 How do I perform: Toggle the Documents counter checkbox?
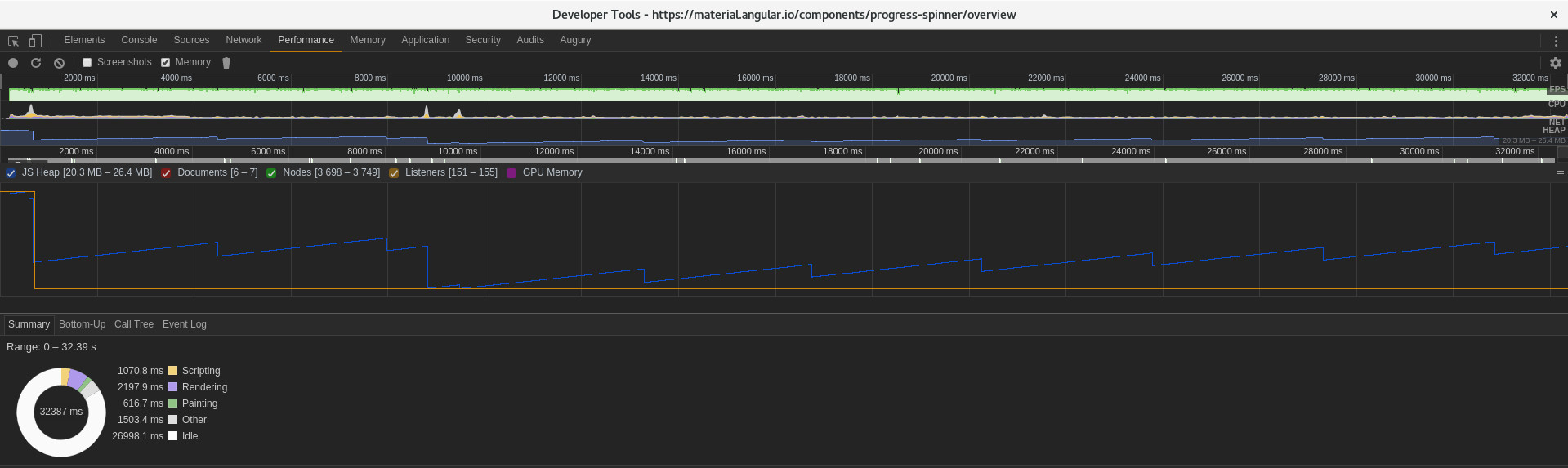click(166, 173)
